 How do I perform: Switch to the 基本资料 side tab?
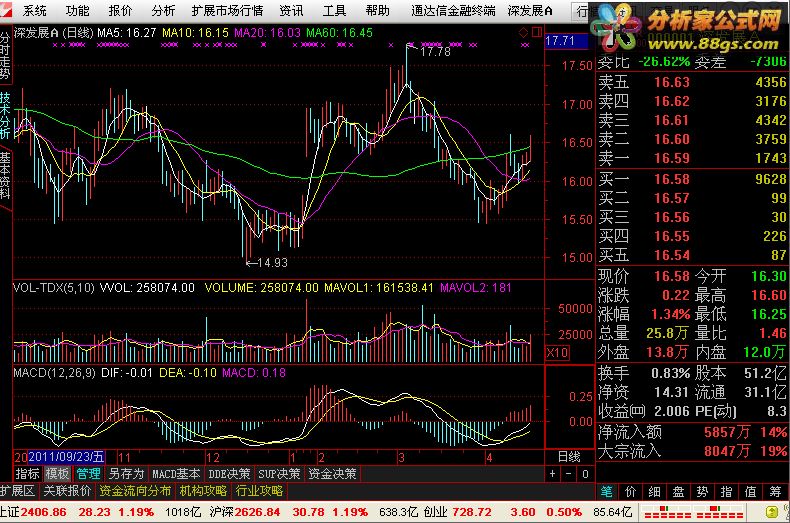[5, 175]
